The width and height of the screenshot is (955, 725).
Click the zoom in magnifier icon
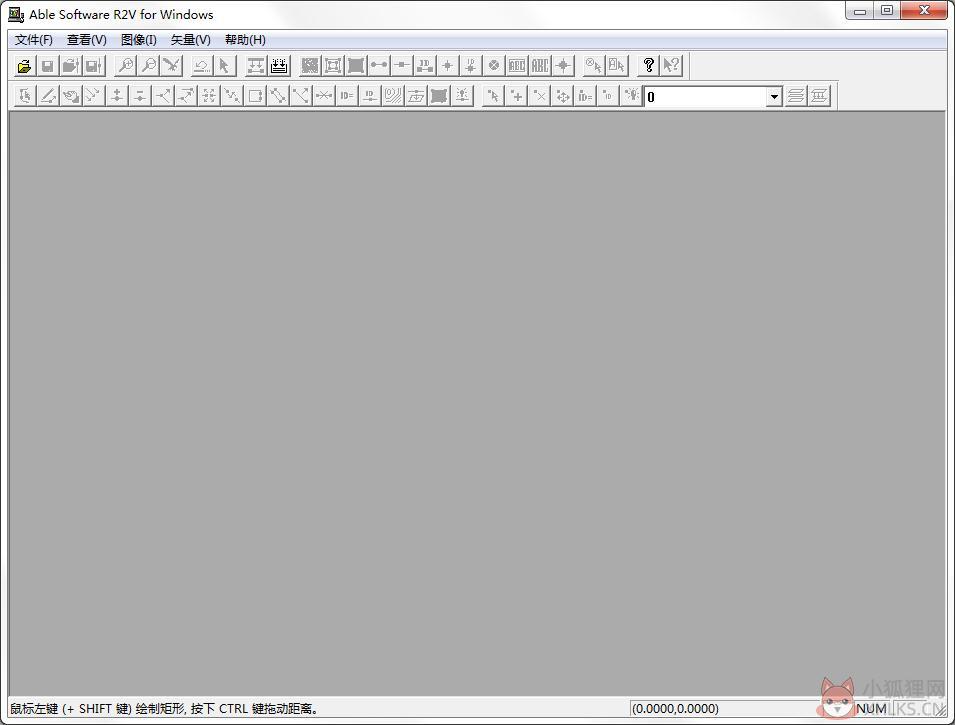(125, 65)
